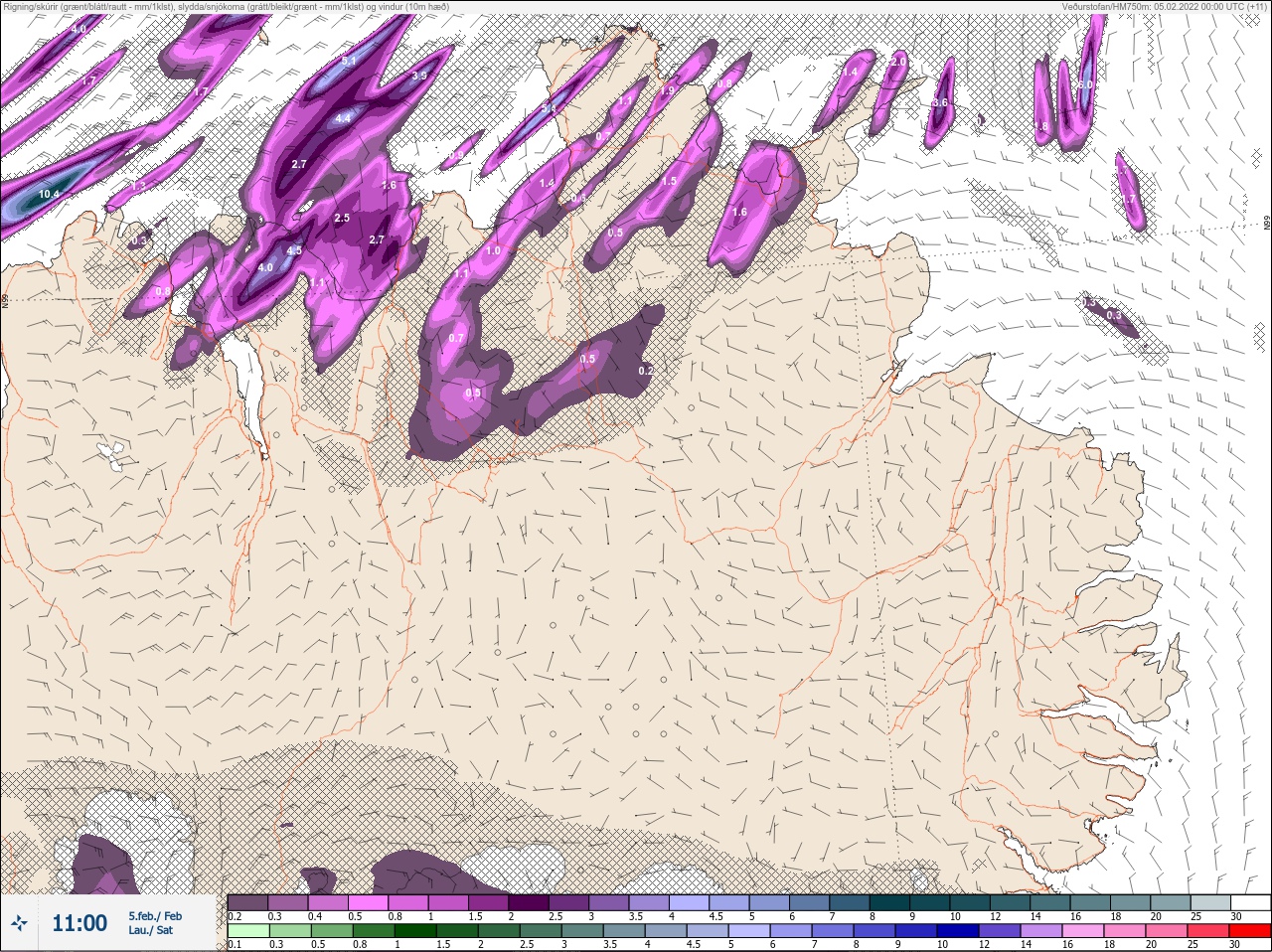
Task: Click the weekday text 'Lau./ Sat'
Action: coord(150,931)
